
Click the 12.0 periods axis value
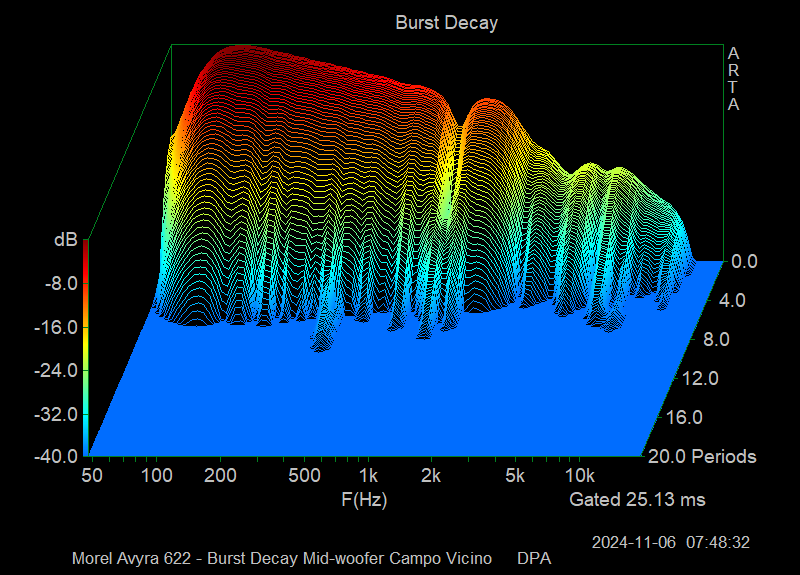[x=701, y=379]
